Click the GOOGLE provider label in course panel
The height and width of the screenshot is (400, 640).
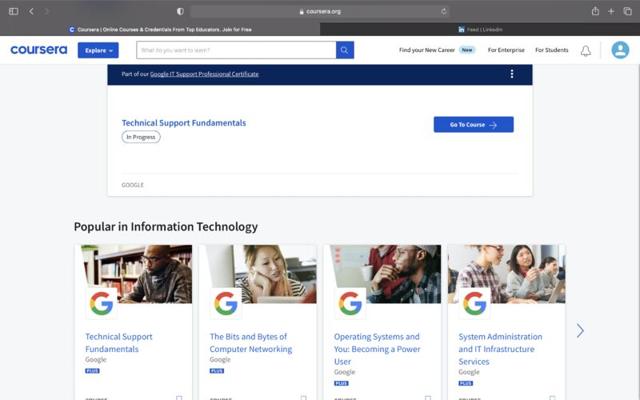(133, 185)
